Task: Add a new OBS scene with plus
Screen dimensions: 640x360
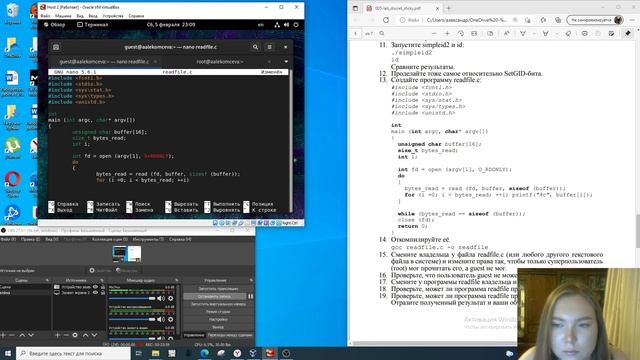Action: click(x=3, y=335)
